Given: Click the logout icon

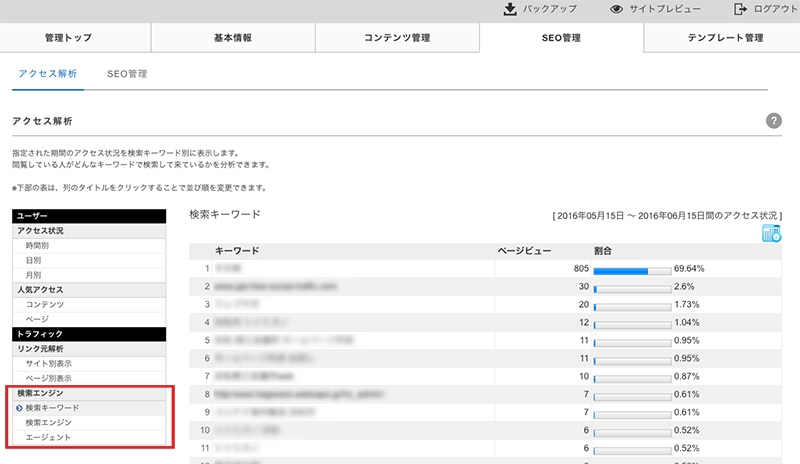Looking at the screenshot, I should pos(740,10).
